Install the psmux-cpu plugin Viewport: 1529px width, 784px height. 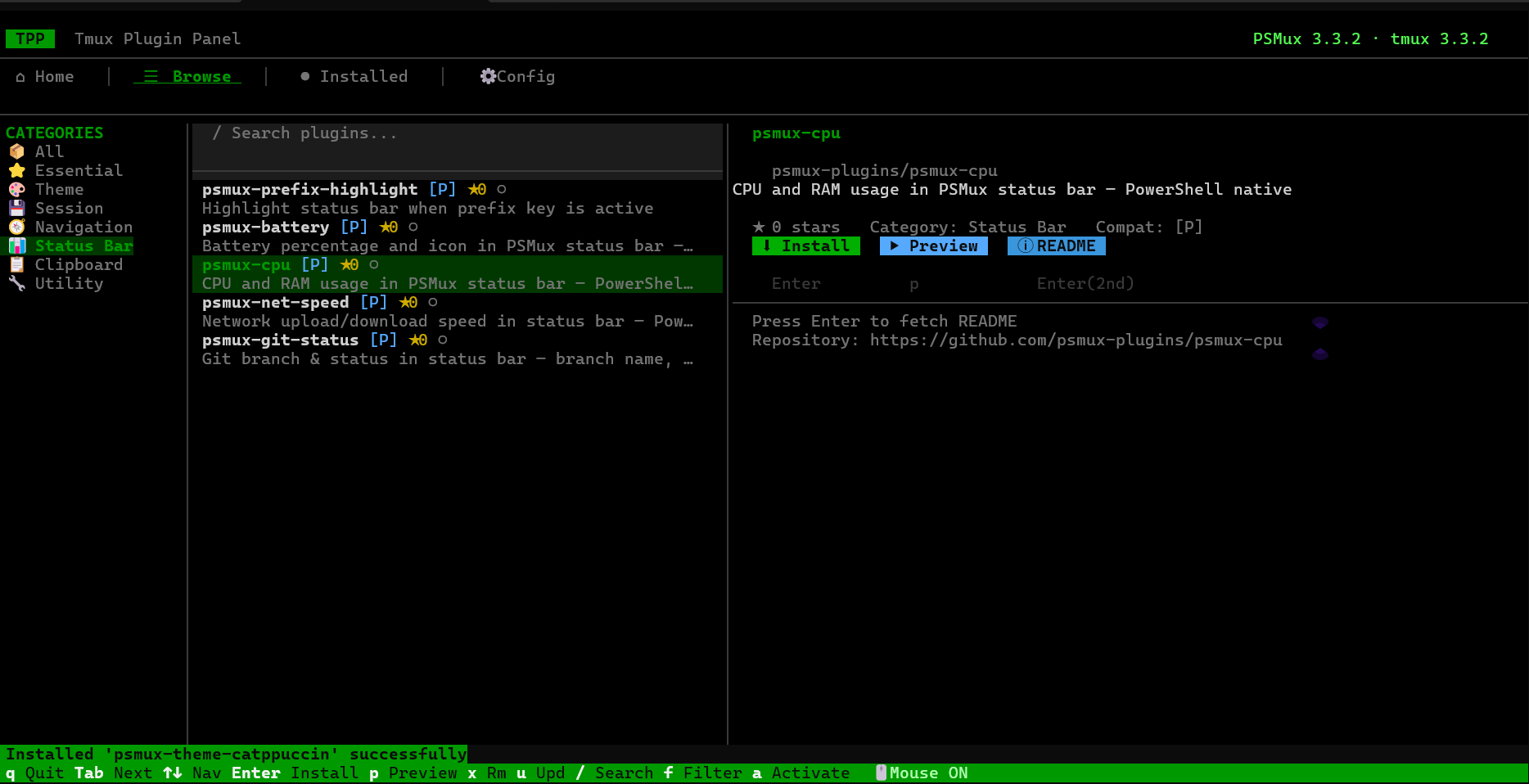[806, 246]
